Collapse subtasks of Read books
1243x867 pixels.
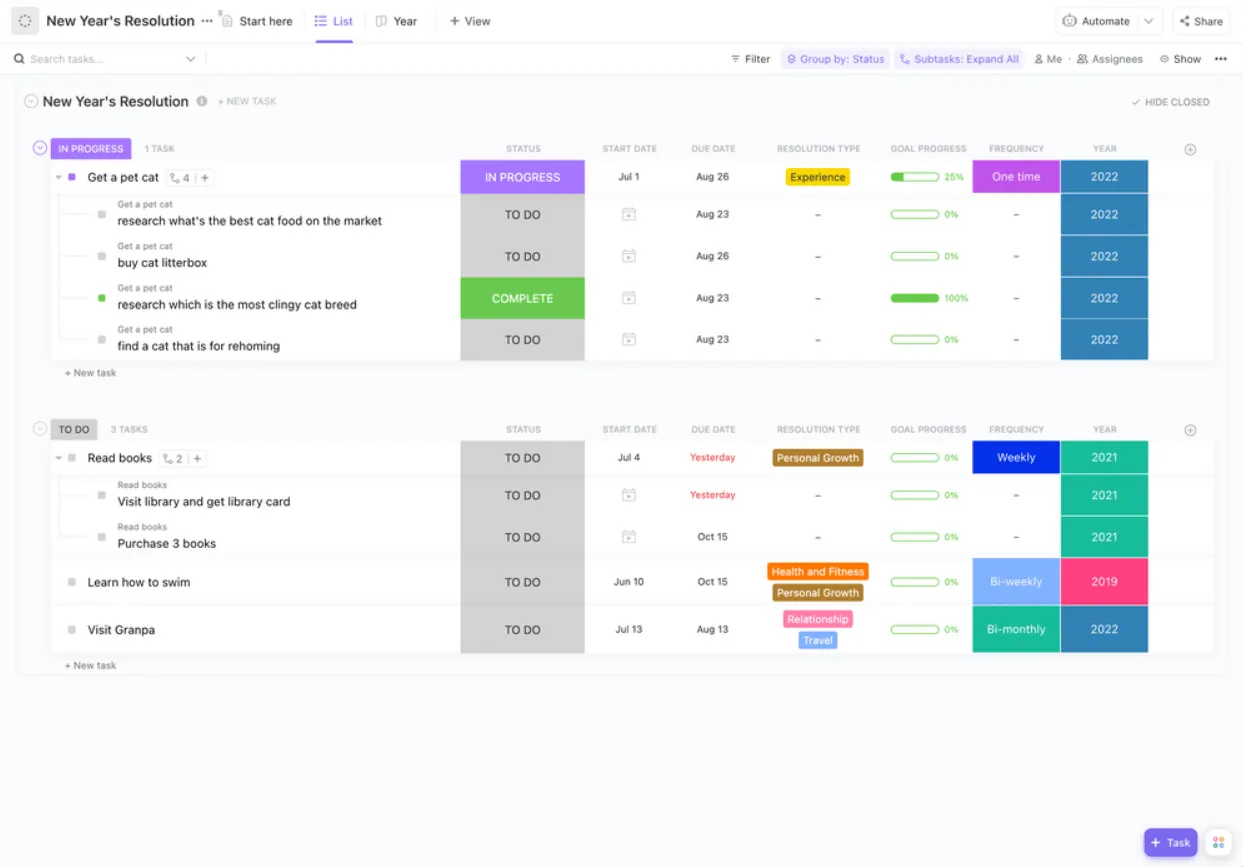coord(59,458)
